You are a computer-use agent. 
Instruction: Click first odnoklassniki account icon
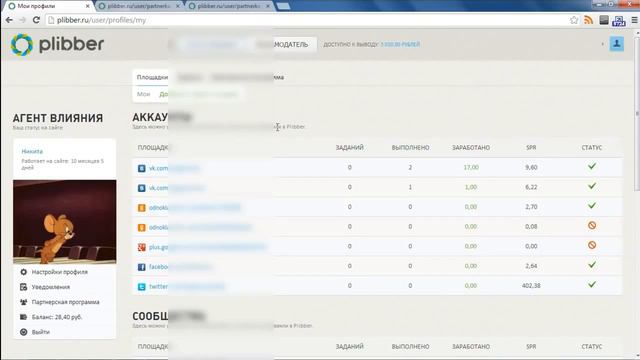142,208
